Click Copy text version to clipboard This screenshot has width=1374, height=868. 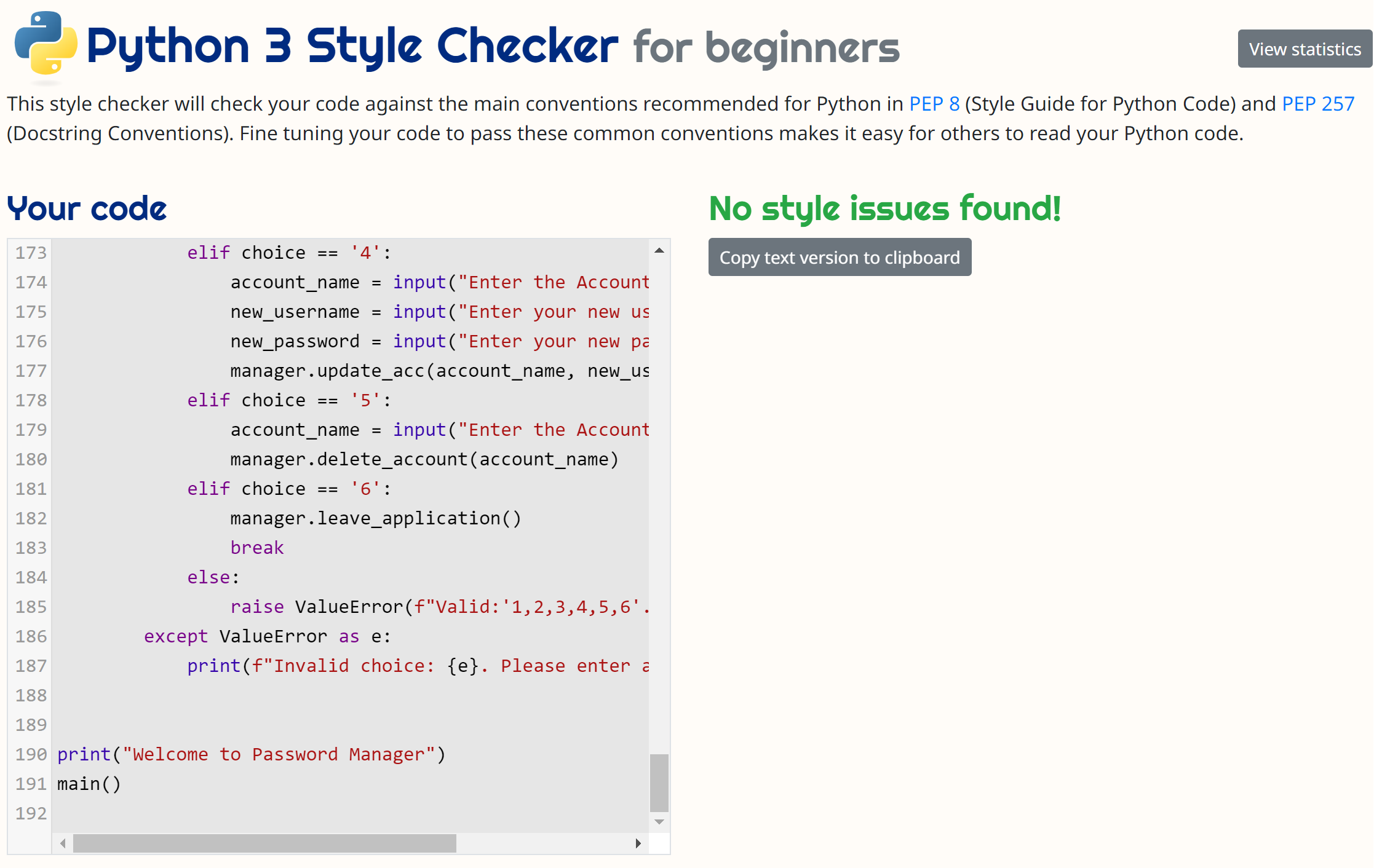(x=840, y=258)
